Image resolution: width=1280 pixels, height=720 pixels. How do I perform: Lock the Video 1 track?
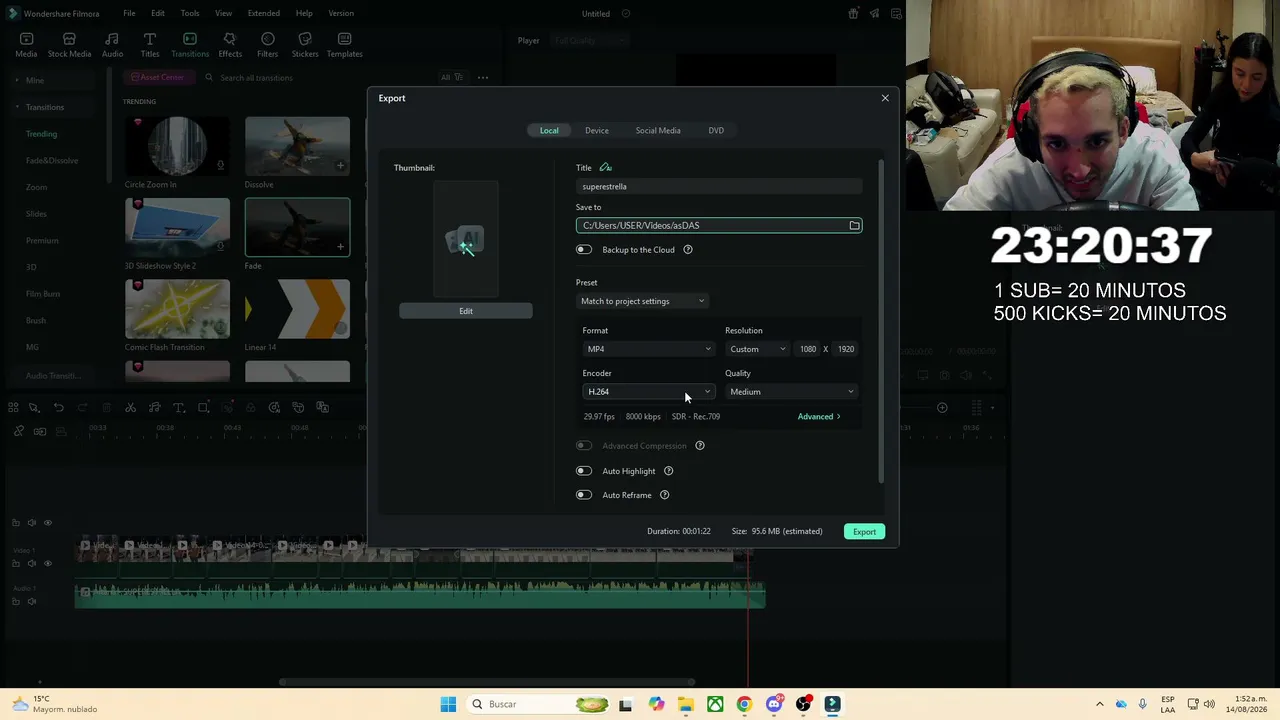[x=16, y=563]
